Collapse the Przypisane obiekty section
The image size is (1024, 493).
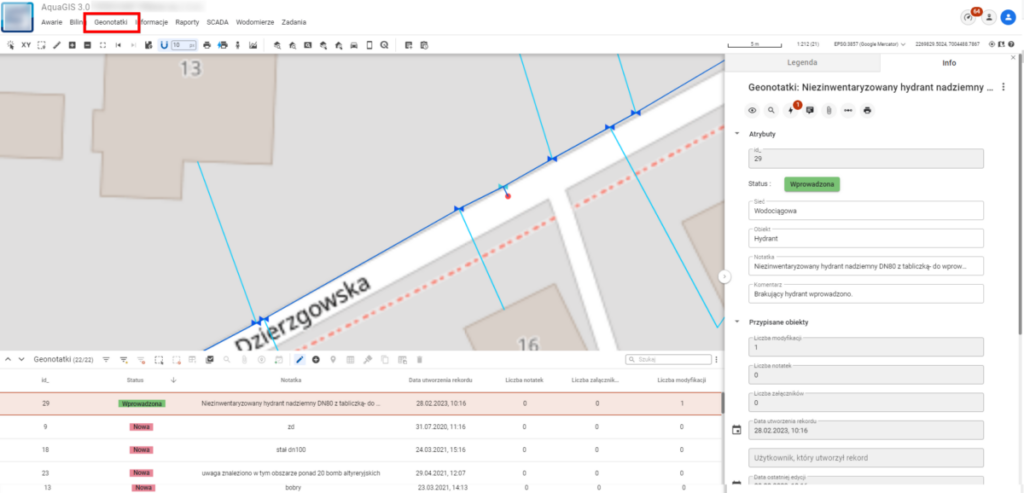(x=737, y=322)
